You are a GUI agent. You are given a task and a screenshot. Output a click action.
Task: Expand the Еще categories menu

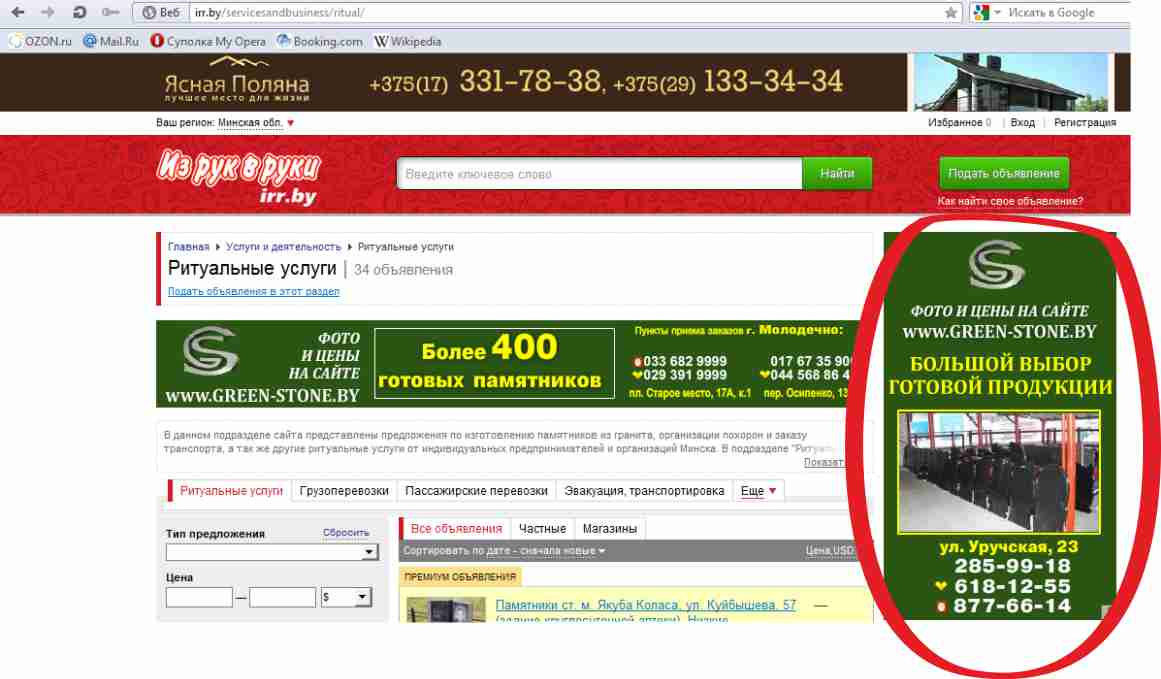point(758,491)
